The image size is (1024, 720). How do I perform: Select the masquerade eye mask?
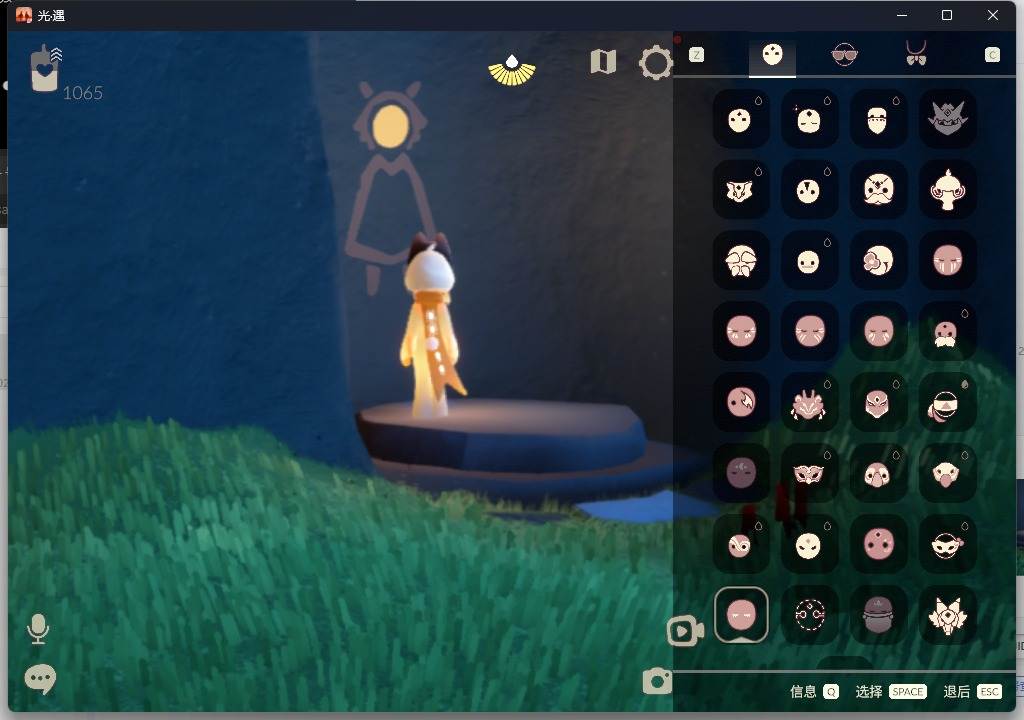click(x=809, y=472)
